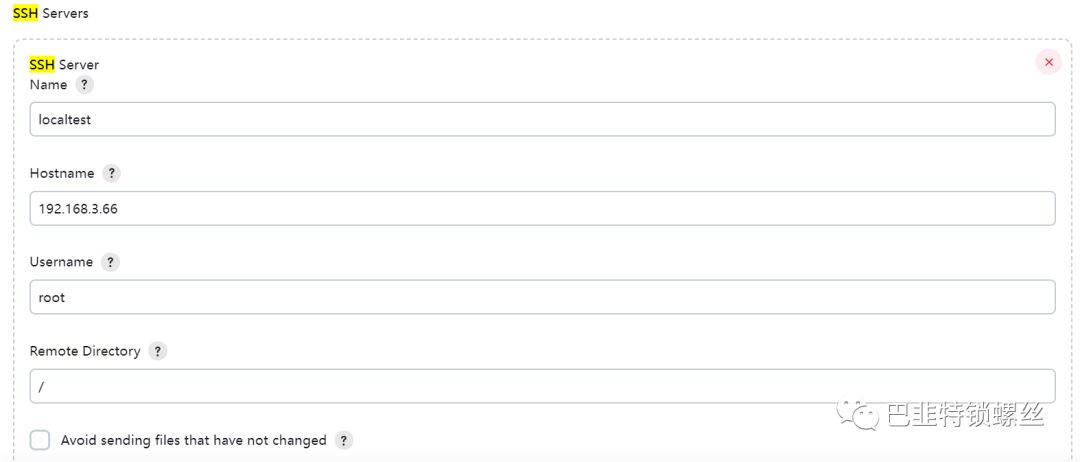Click the Remote Directory help icon
The width and height of the screenshot is (1080, 462).
click(158, 351)
